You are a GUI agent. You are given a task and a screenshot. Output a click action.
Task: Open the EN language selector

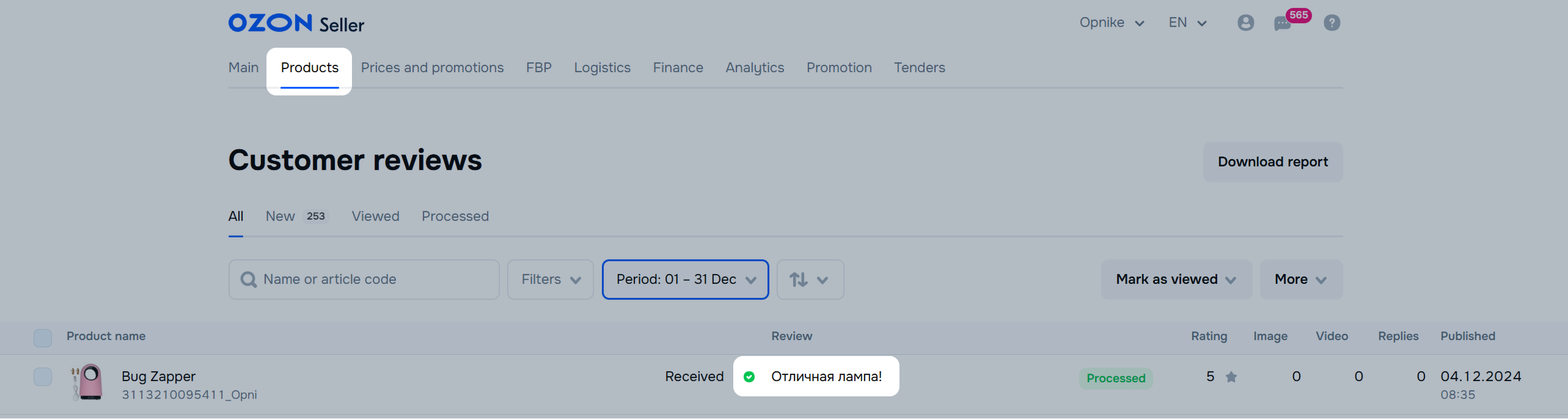click(x=1187, y=23)
